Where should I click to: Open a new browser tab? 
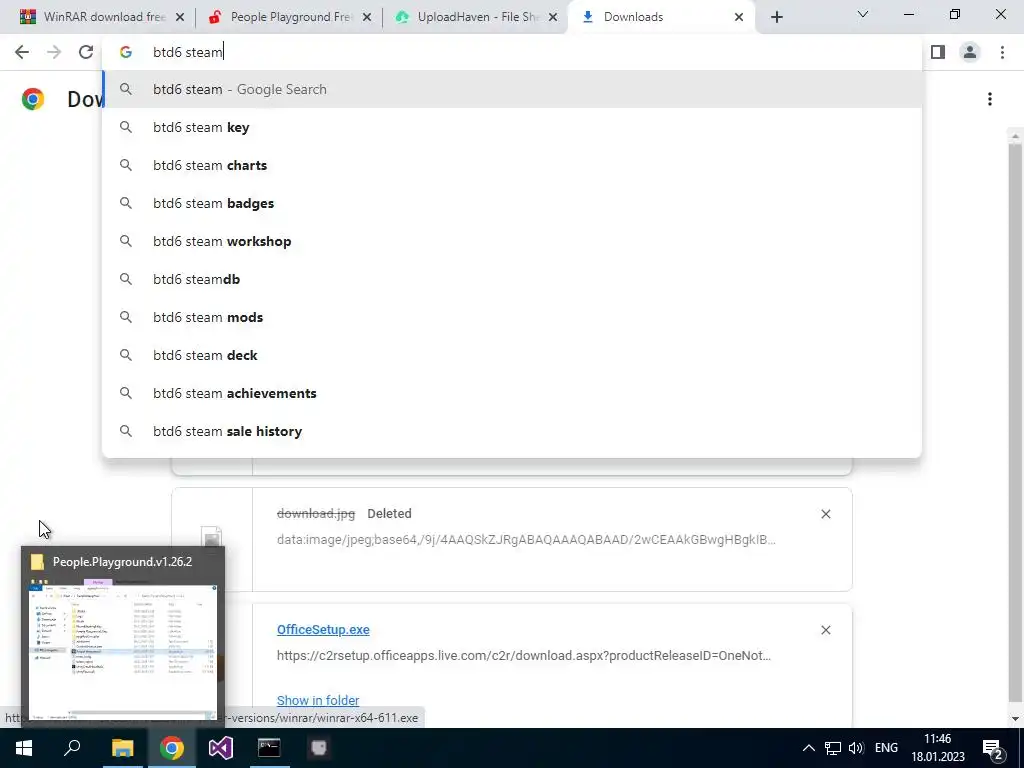point(776,17)
